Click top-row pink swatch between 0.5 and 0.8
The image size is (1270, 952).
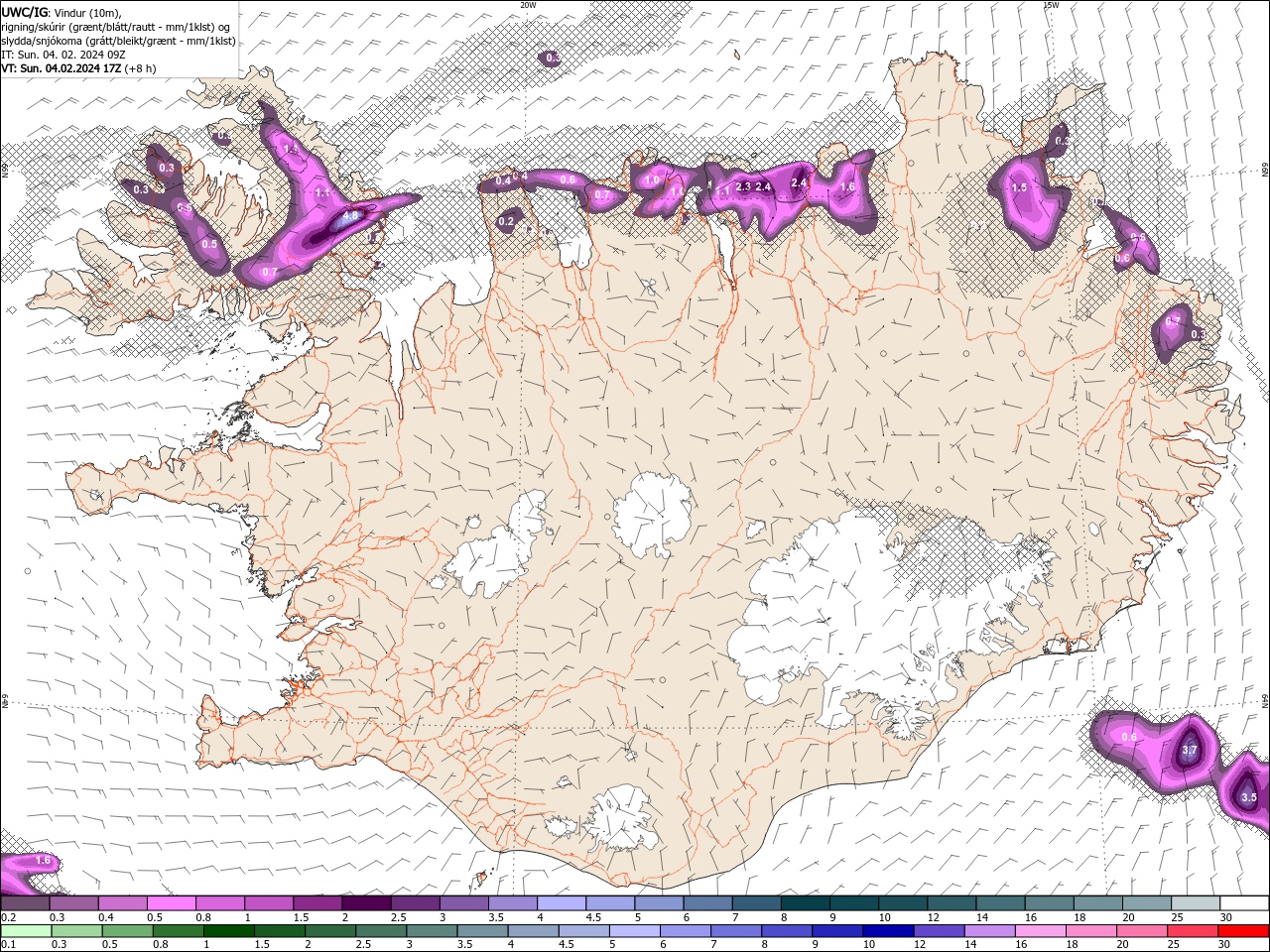(x=171, y=903)
